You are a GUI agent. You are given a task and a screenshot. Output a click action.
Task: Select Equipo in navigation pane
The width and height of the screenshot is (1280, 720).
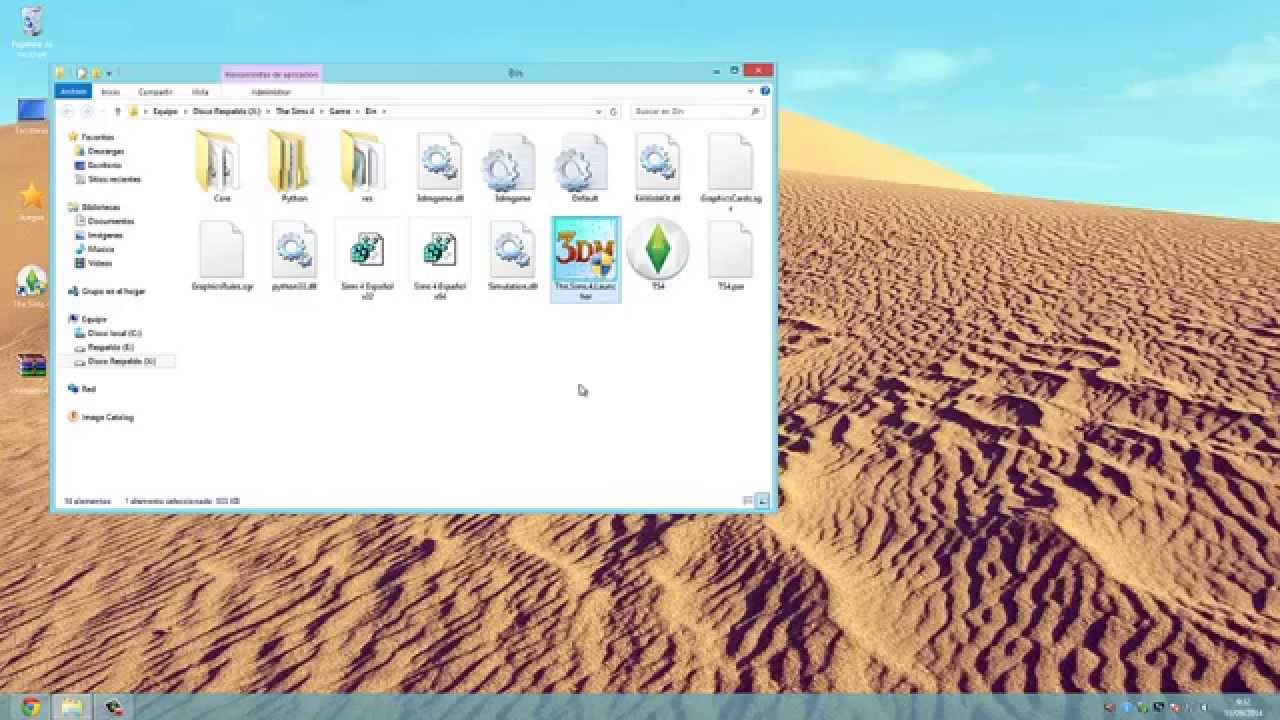point(88,319)
